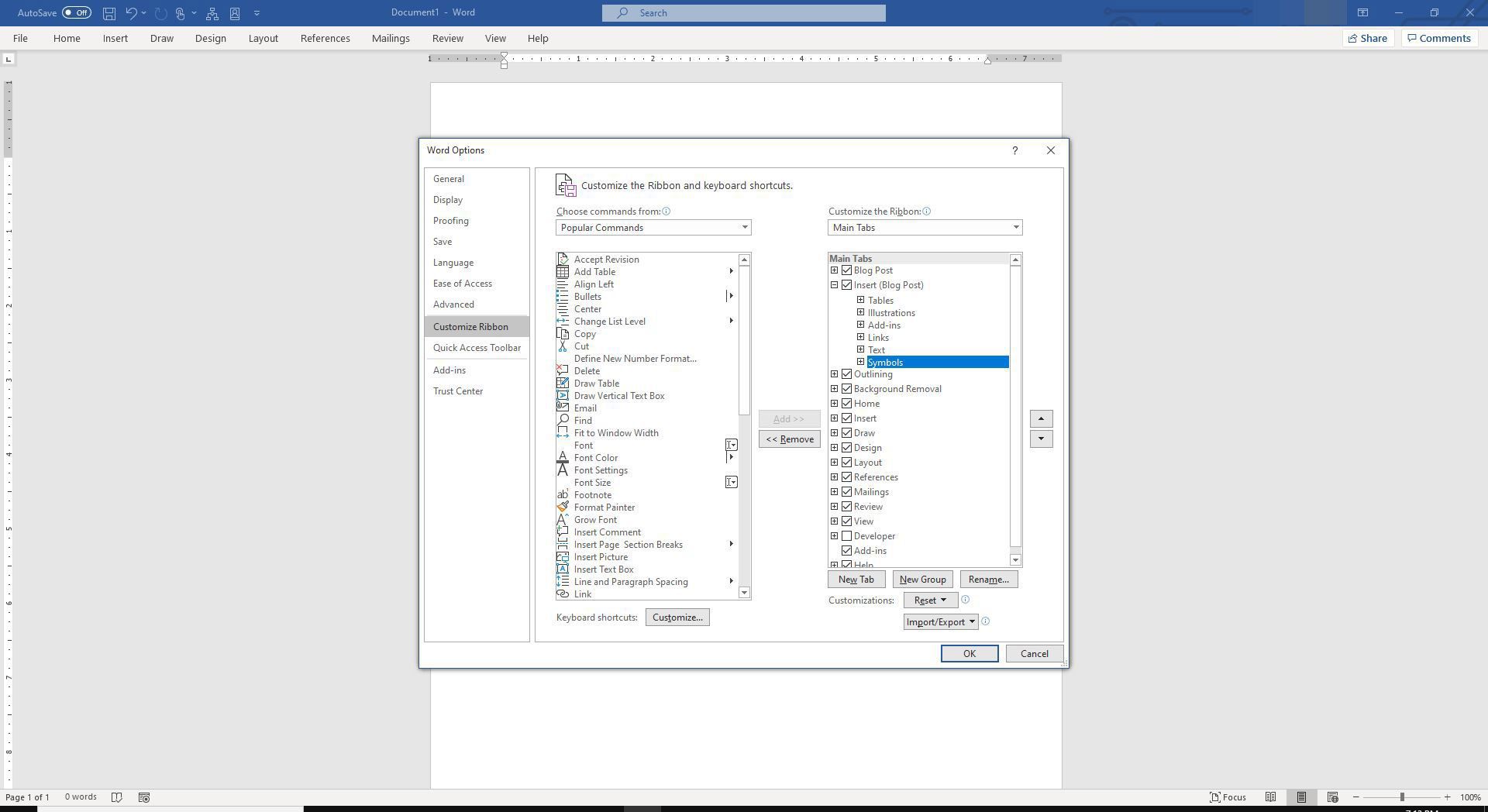Click the New Tab button
The height and width of the screenshot is (812, 1488).
pos(856,580)
